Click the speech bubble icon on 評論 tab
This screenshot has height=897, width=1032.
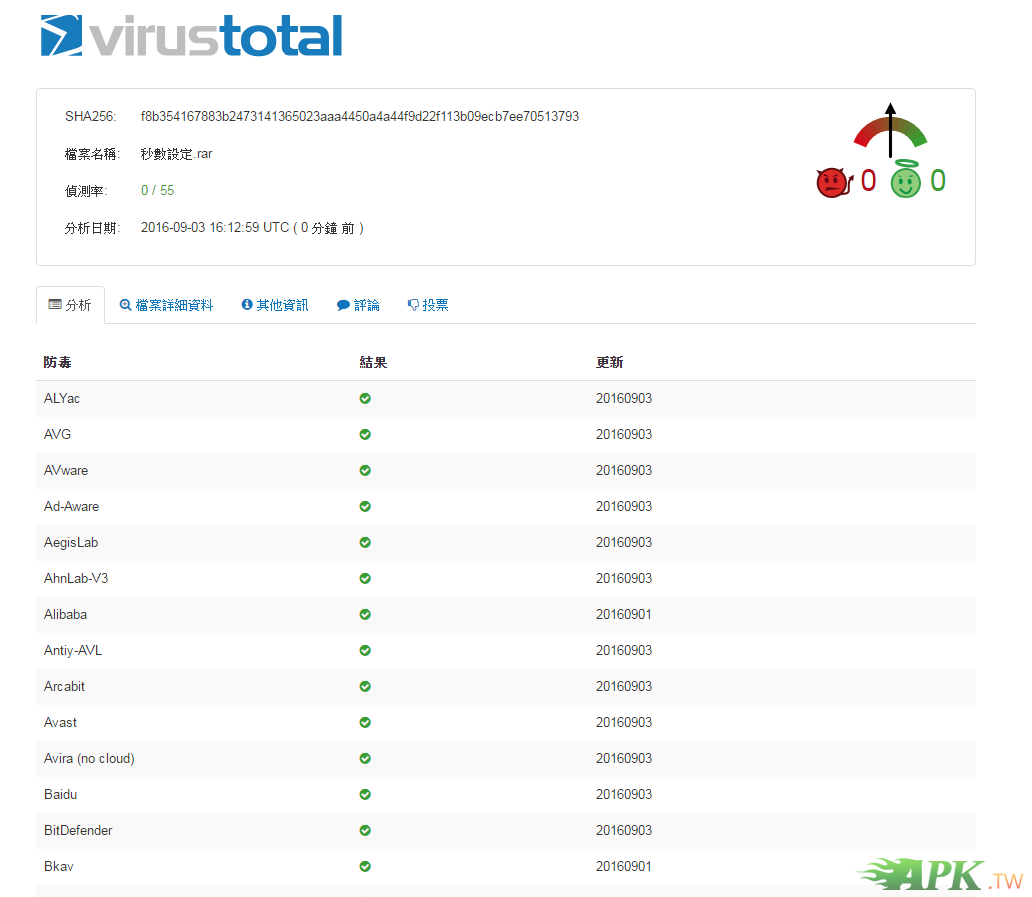(x=343, y=305)
